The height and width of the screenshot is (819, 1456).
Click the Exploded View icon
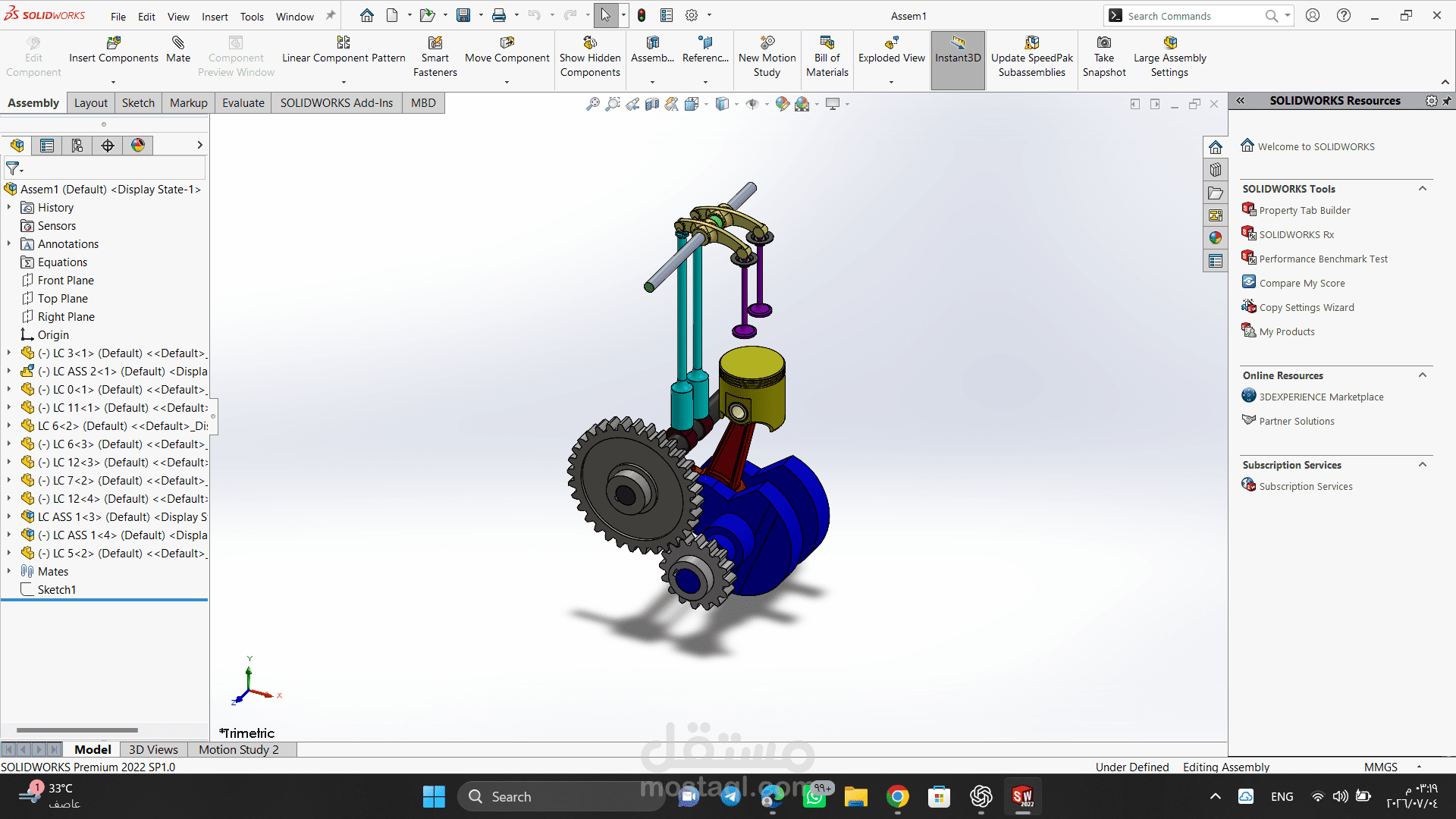[x=892, y=43]
